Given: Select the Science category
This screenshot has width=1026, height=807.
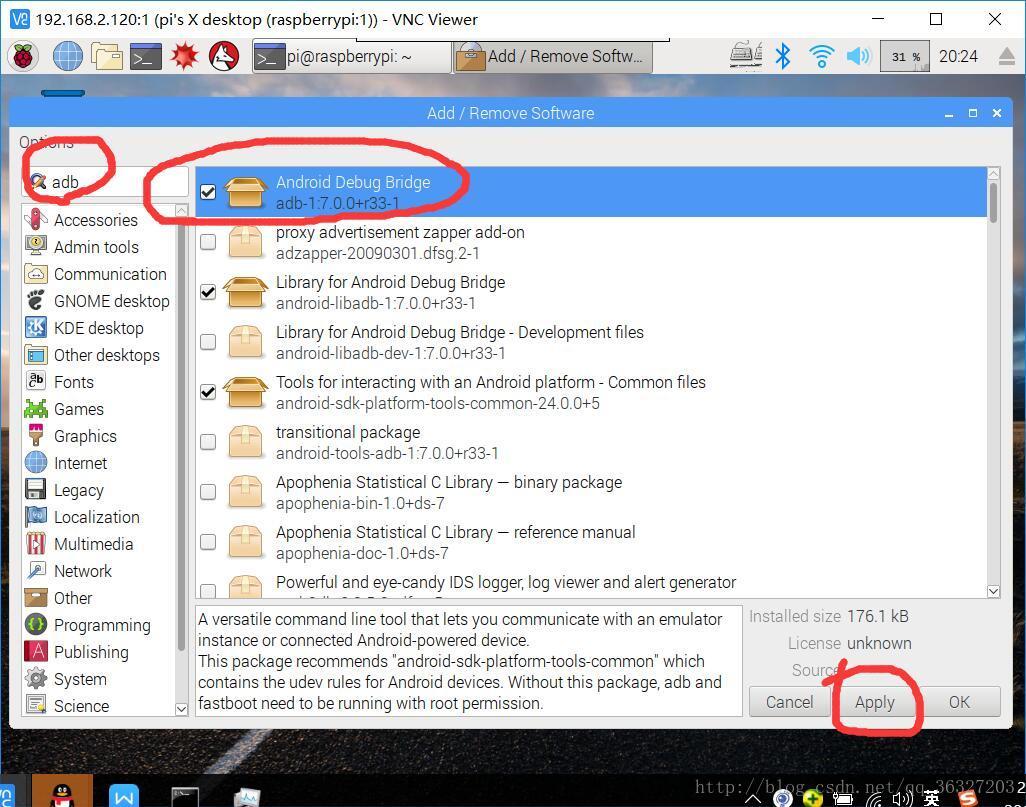Looking at the screenshot, I should (98, 706).
